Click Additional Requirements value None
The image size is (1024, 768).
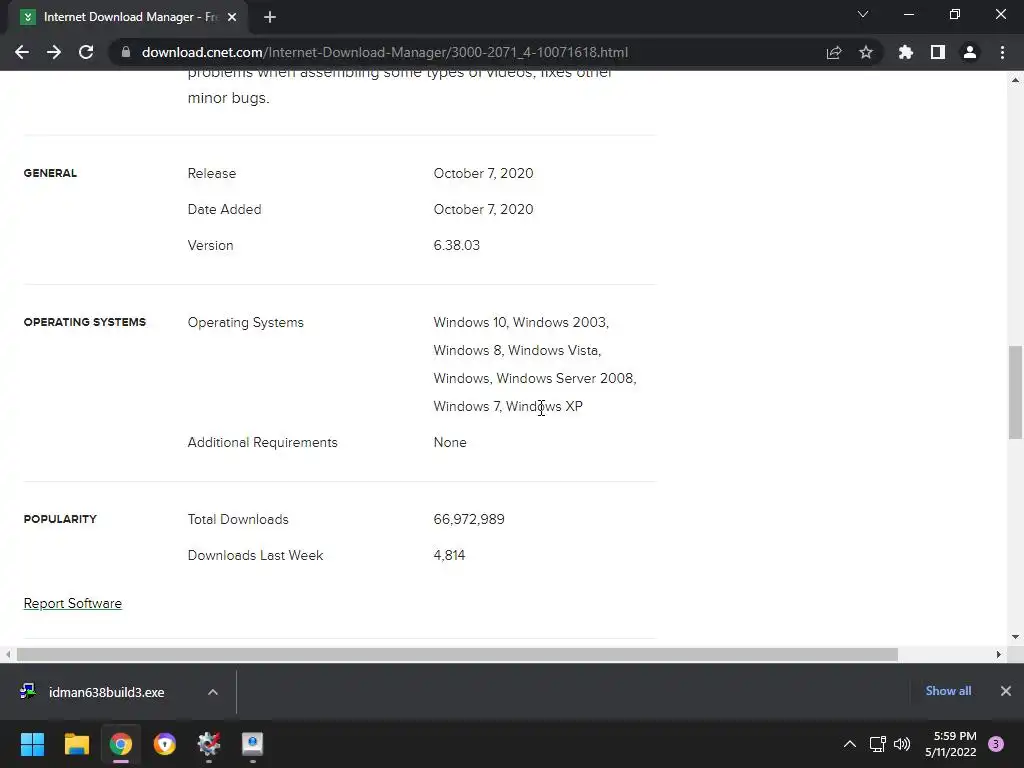450,443
